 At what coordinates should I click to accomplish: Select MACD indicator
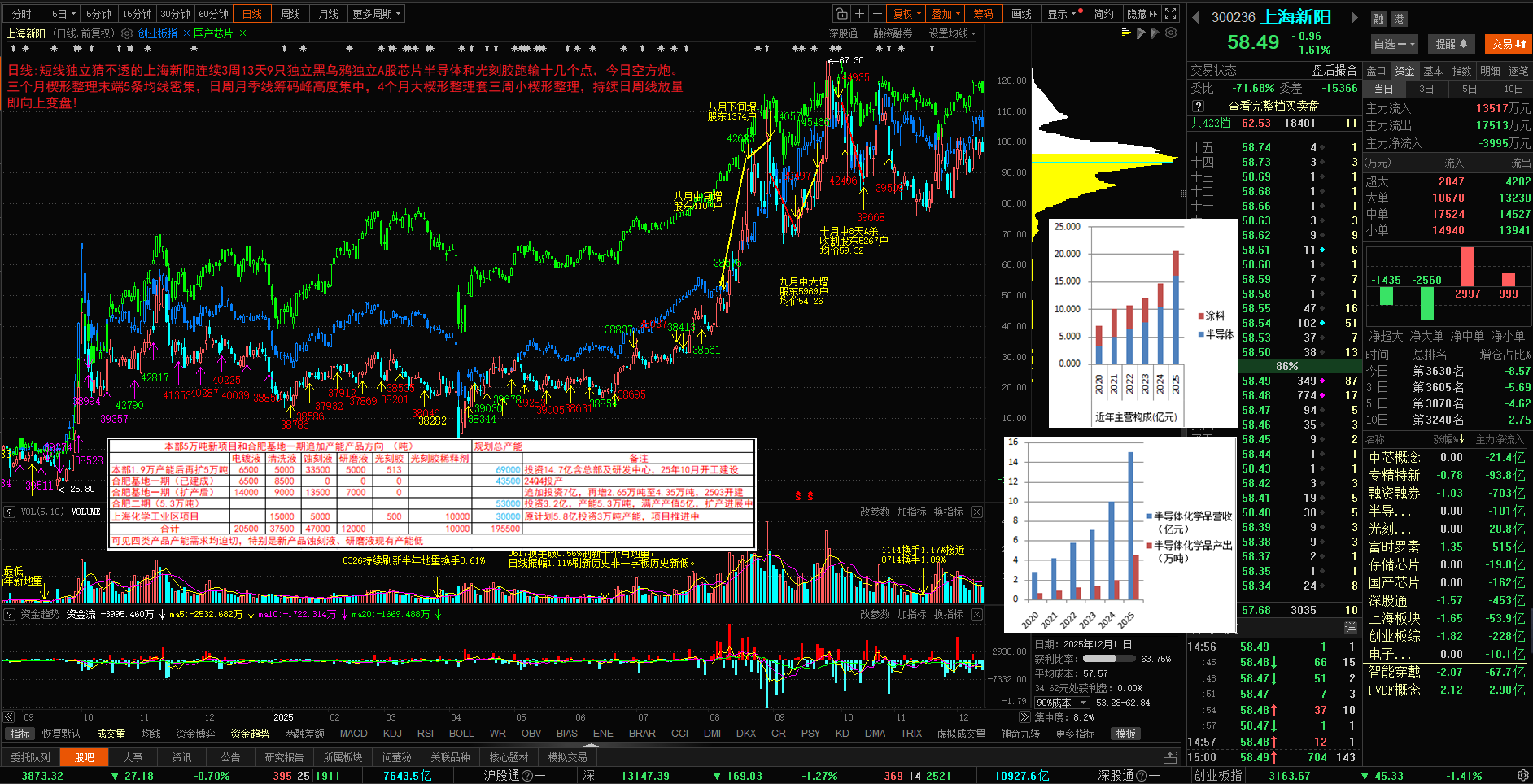click(353, 734)
